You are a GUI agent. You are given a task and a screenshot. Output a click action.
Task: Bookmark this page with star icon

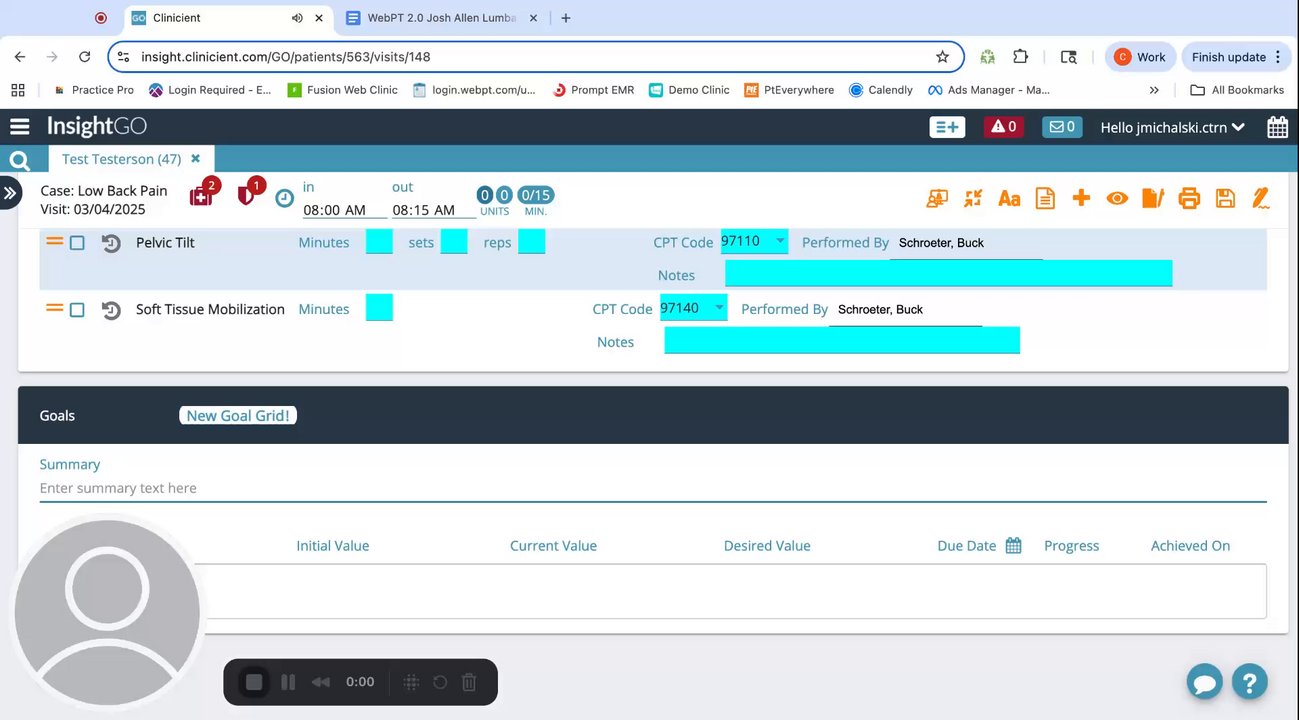pyautogui.click(x=942, y=57)
